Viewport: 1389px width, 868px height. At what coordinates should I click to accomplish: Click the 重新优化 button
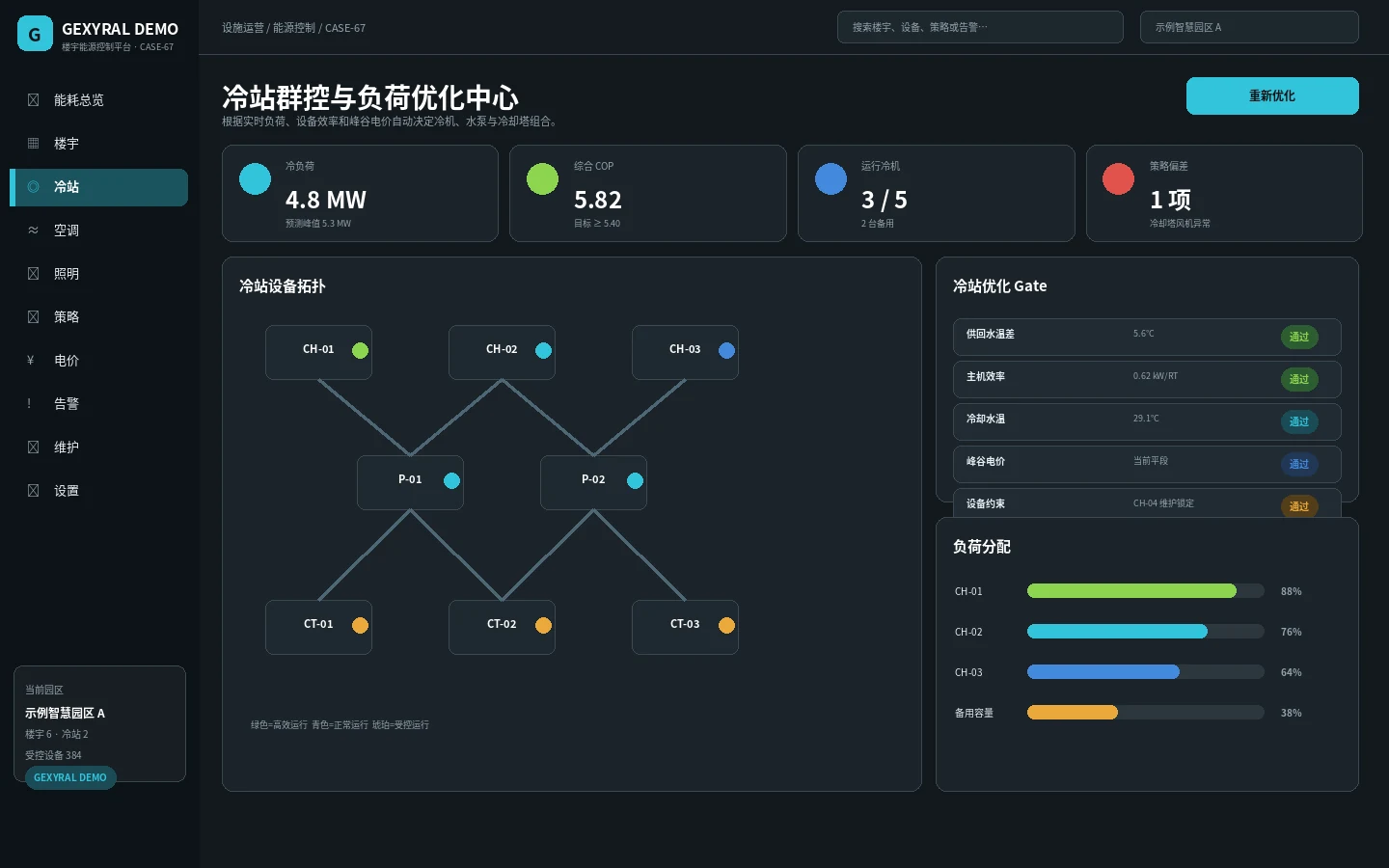(1272, 95)
